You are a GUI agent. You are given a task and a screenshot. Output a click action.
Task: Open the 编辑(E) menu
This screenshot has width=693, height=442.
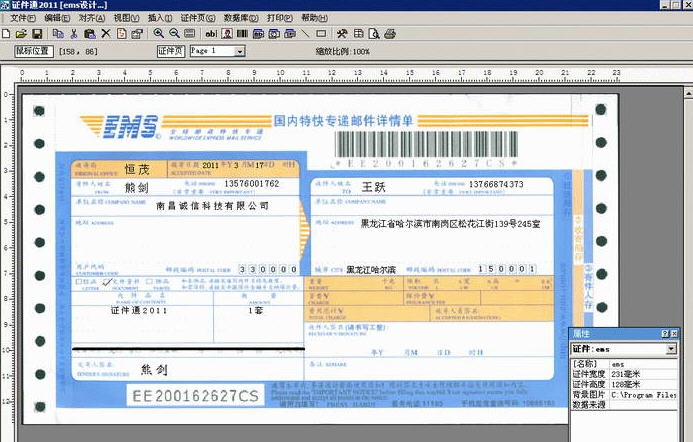(57, 18)
